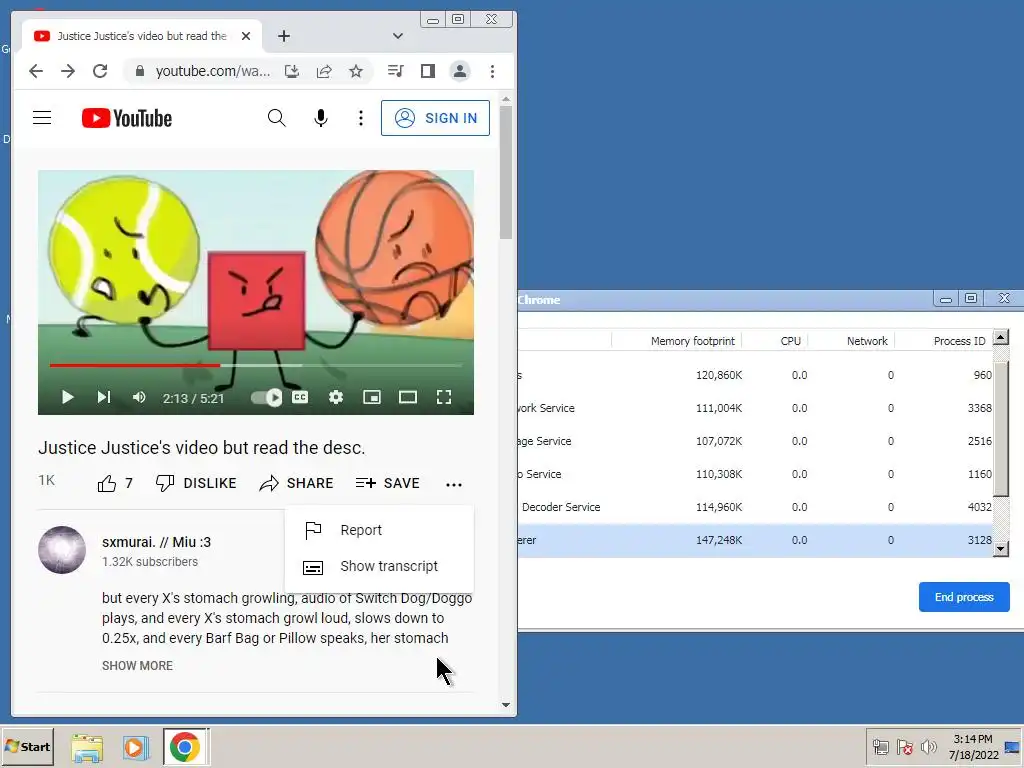Open Chrome three-dot menu
The height and width of the screenshot is (768, 1024).
[x=492, y=71]
